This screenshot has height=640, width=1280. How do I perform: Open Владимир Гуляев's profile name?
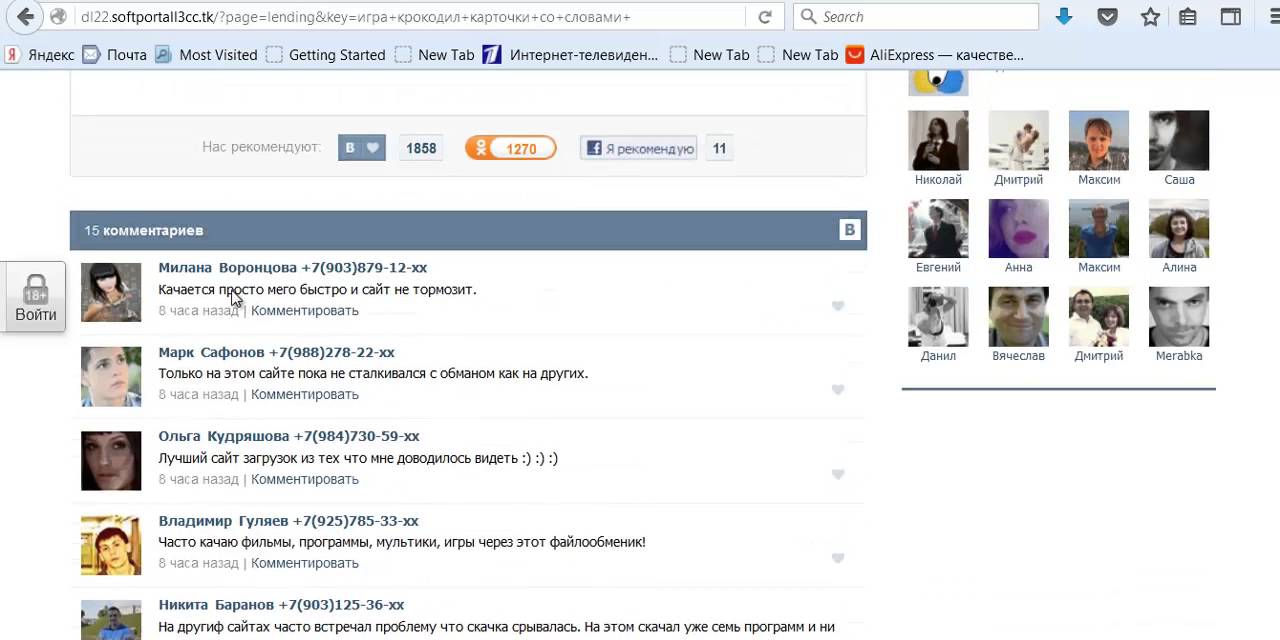223,521
